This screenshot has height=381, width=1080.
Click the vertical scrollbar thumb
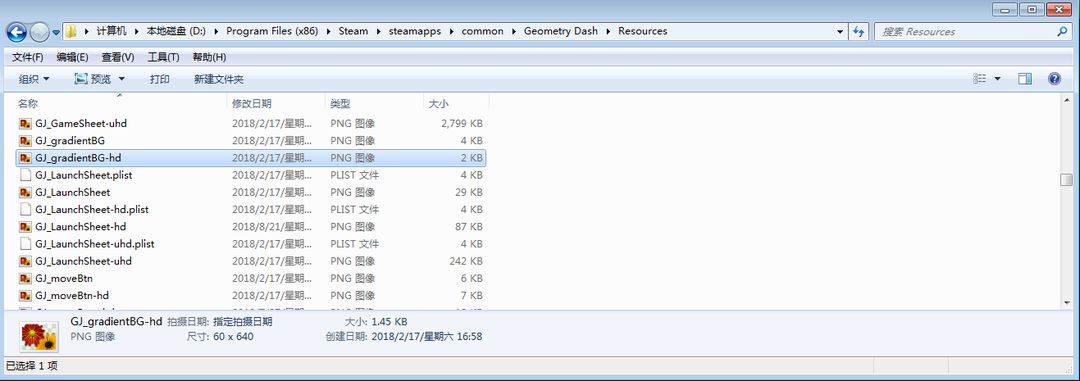(x=1066, y=180)
